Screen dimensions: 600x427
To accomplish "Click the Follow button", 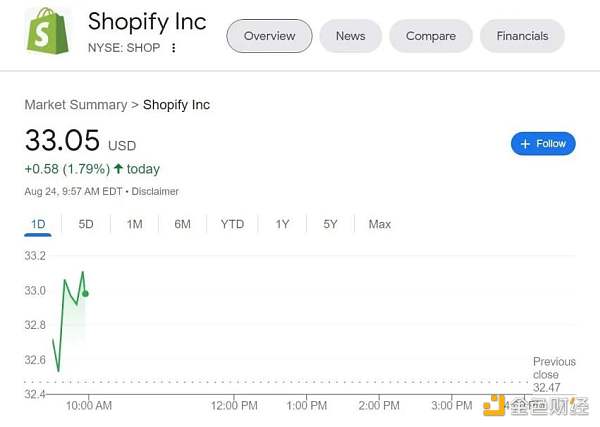I will pos(543,144).
